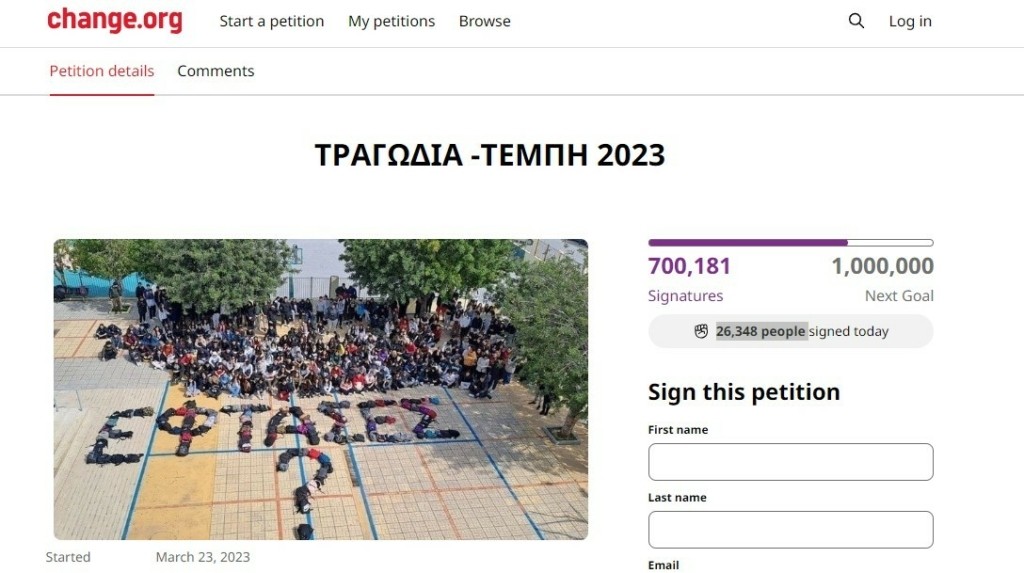Screen dimensions: 1024x573
Task: Click the 26,348 people signed today banner
Action: point(791,331)
